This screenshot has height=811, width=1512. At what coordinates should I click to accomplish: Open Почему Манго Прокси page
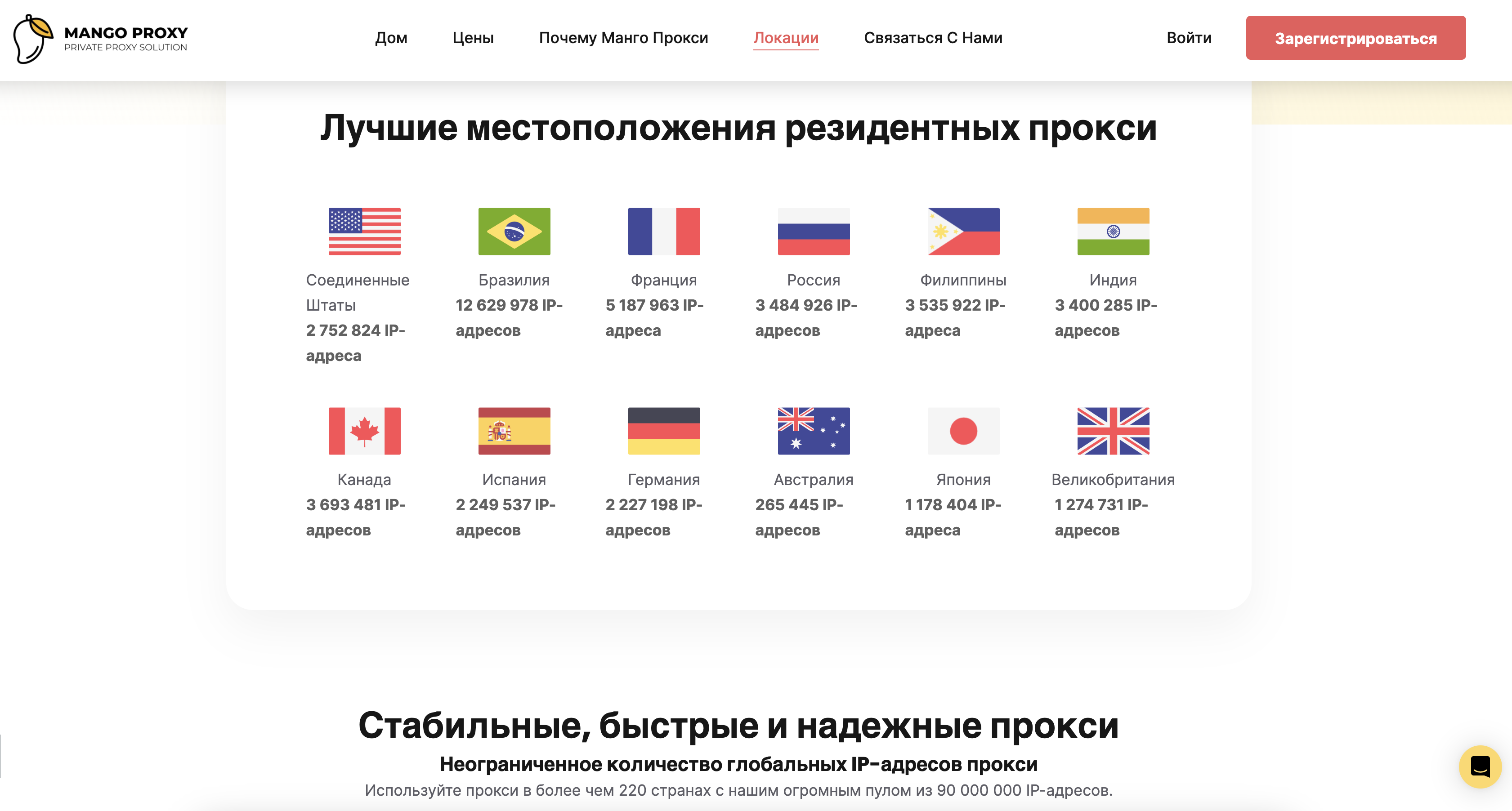(x=623, y=38)
